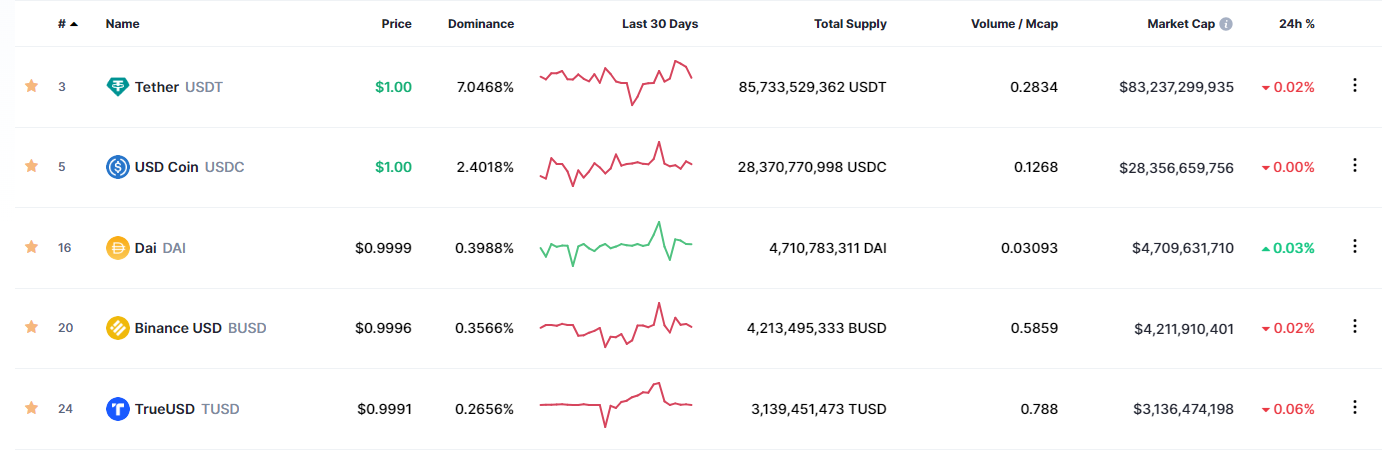The image size is (1382, 453).
Task: Click total supply 85,733,529,362 USDT
Action: point(812,87)
